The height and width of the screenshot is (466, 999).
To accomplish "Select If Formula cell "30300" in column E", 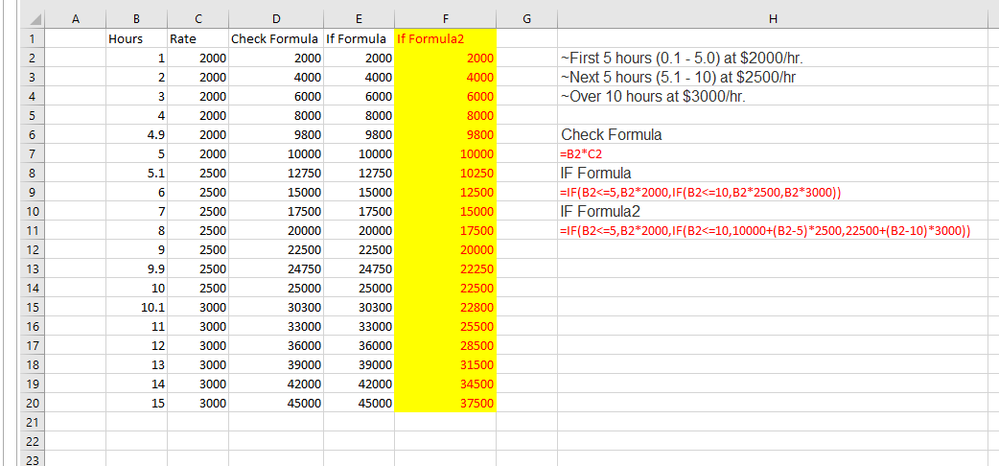I will pyautogui.click(x=359, y=307).
